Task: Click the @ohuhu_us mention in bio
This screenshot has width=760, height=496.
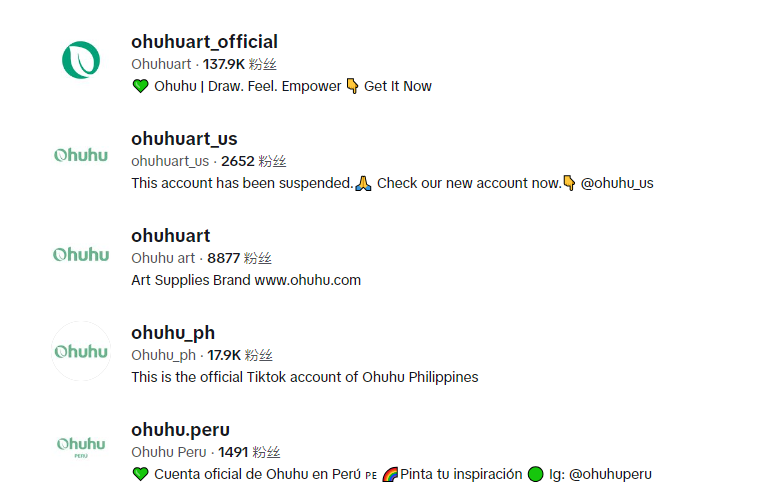Action: click(x=617, y=183)
